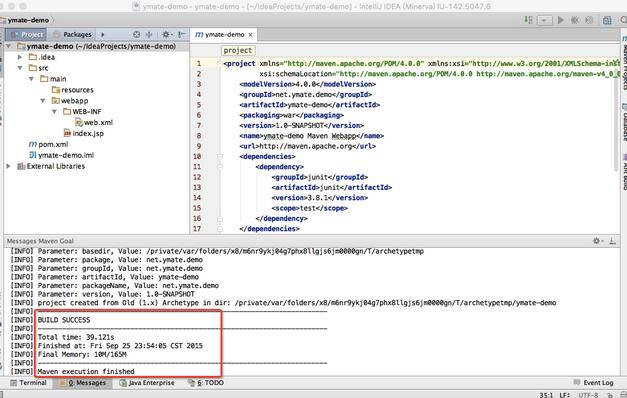Close the ymate-demo editor tab
The height and width of the screenshot is (398, 627).
tap(250, 35)
